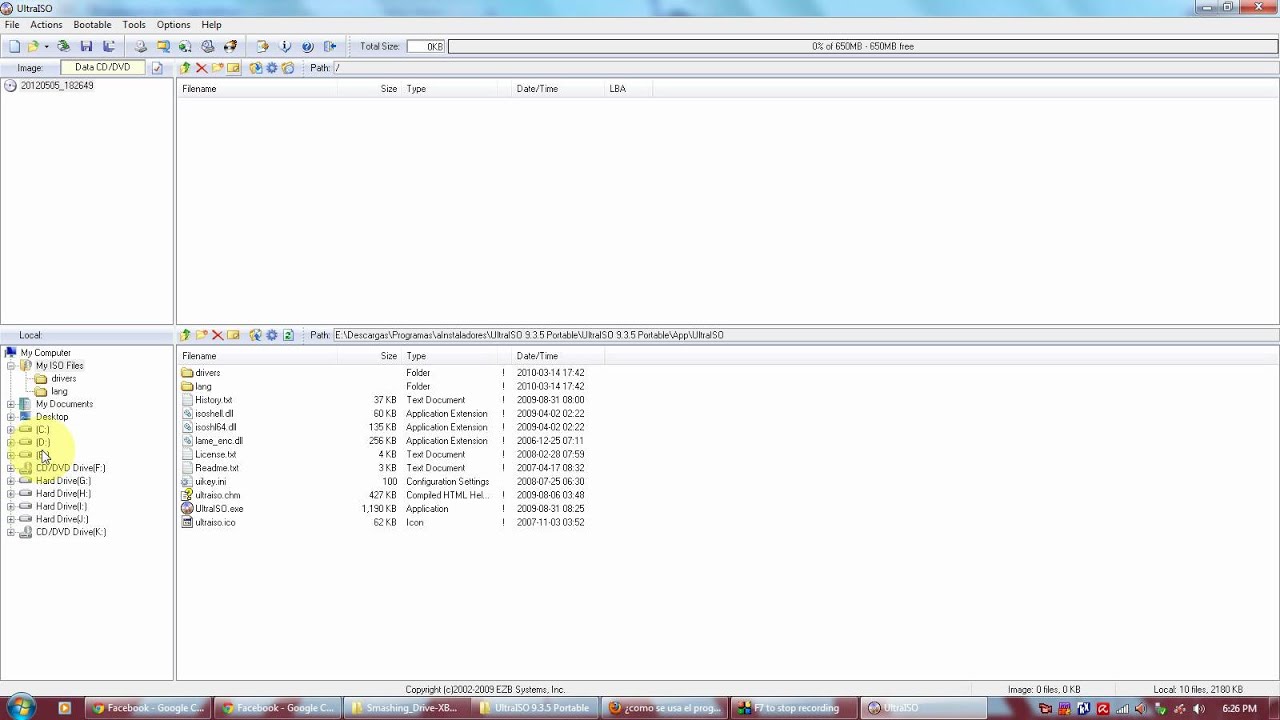The height and width of the screenshot is (720, 1280).
Task: Sort local files by Date/Time column header
Action: [x=559, y=356]
